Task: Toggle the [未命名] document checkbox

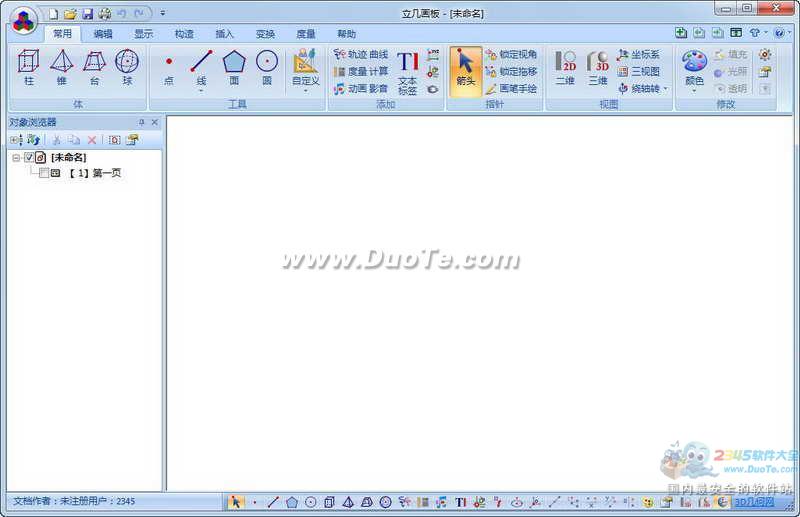Action: click(29, 157)
